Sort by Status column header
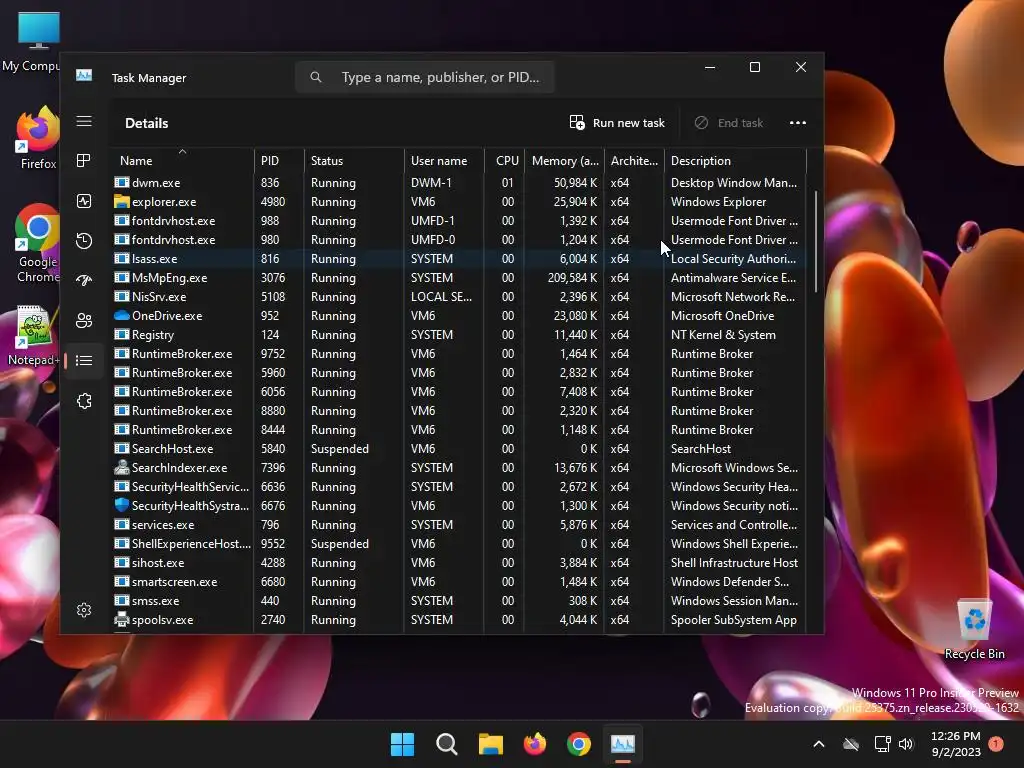This screenshot has height=768, width=1024. pyautogui.click(x=354, y=161)
